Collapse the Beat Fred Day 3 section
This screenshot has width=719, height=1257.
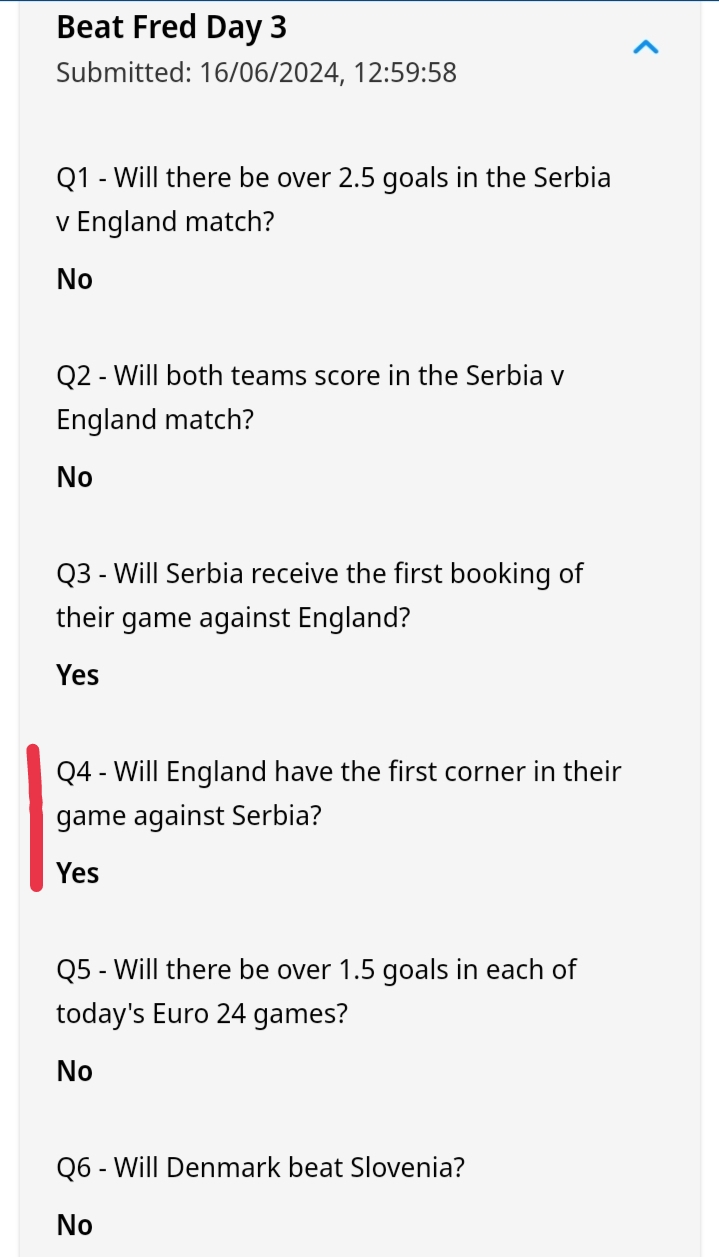[646, 47]
